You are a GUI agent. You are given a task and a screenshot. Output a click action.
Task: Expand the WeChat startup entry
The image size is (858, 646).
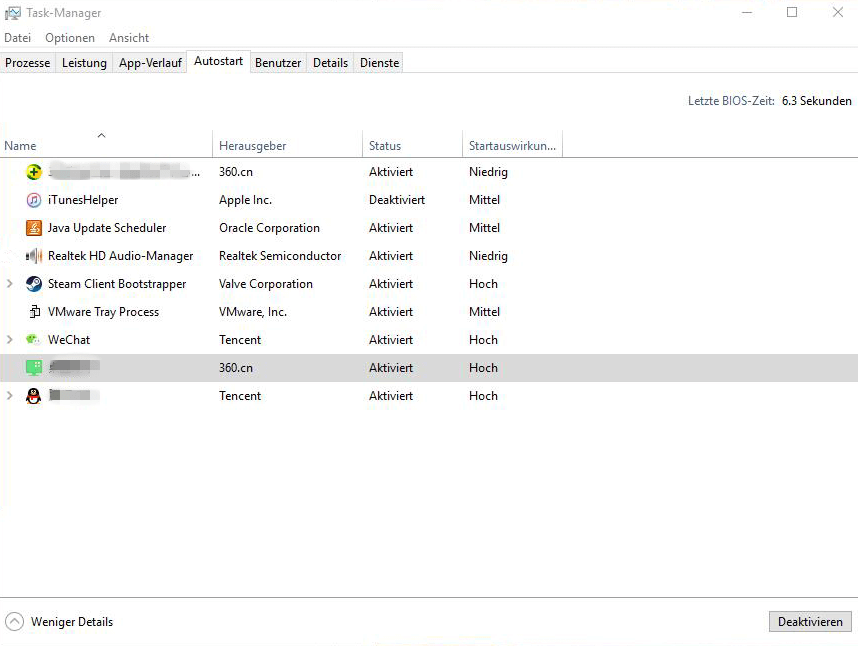click(x=10, y=340)
